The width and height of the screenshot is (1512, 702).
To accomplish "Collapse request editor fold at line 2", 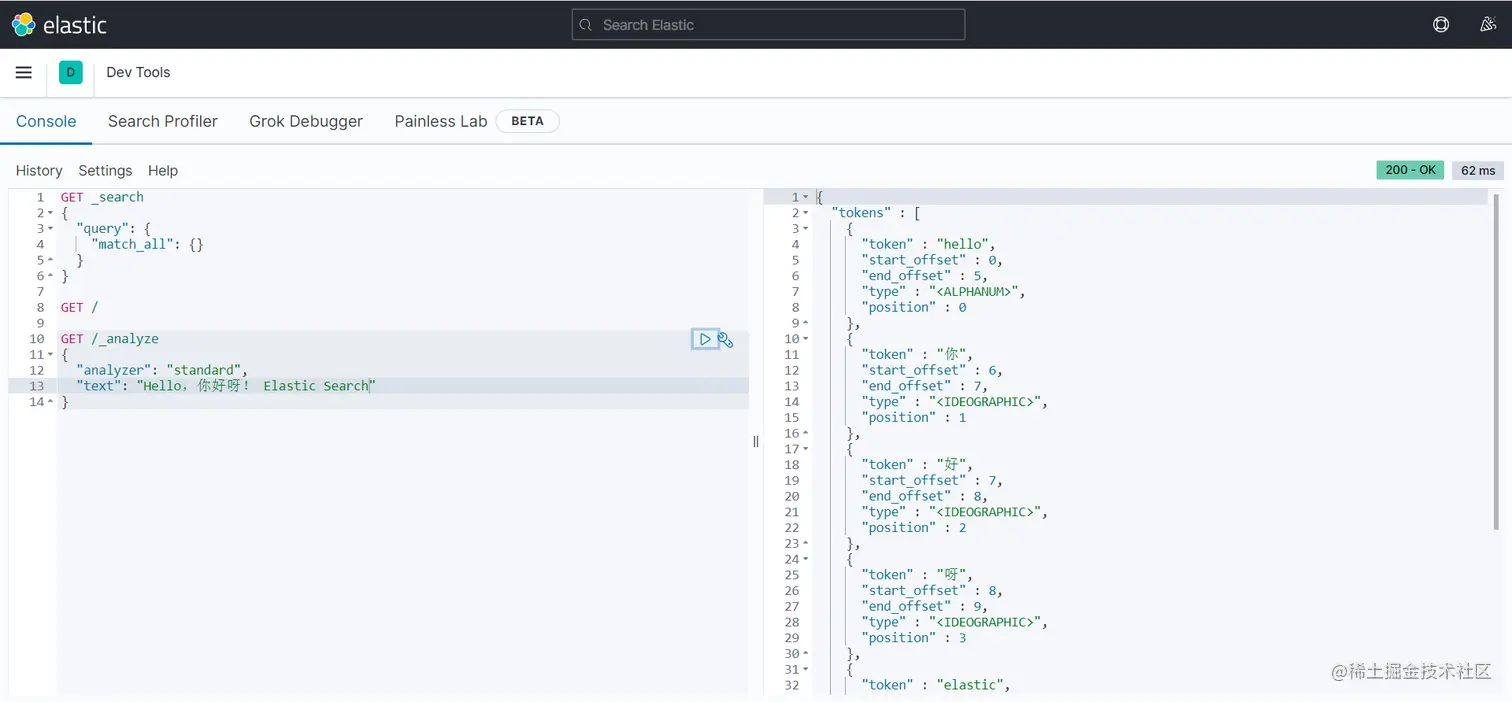I will (x=50, y=213).
